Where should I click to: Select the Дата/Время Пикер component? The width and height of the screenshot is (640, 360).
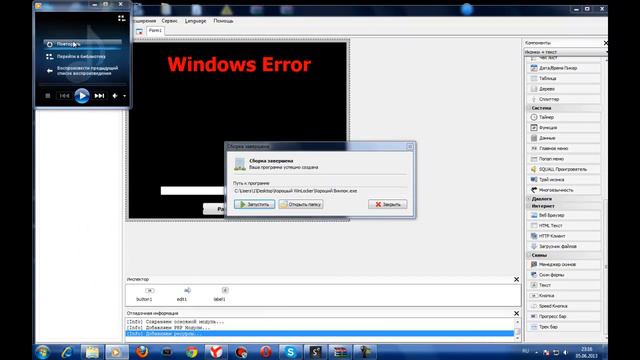point(564,68)
